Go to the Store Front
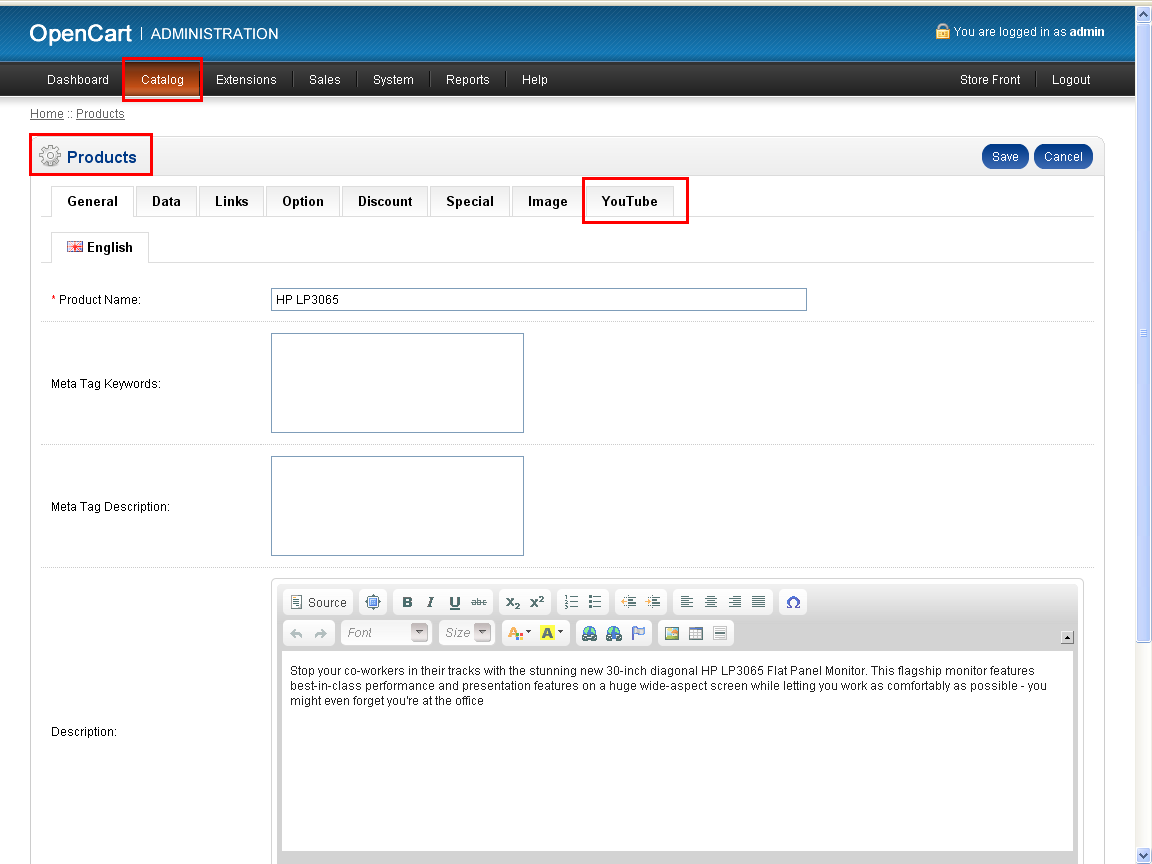Image resolution: width=1152 pixels, height=864 pixels. pos(990,79)
